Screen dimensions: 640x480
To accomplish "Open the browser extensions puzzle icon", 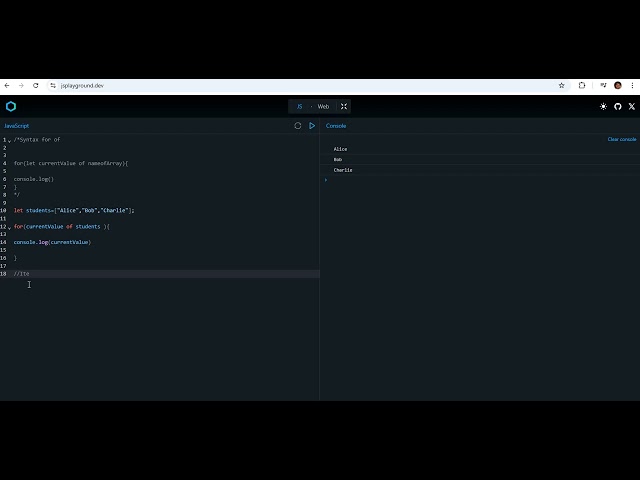I will click(x=582, y=85).
